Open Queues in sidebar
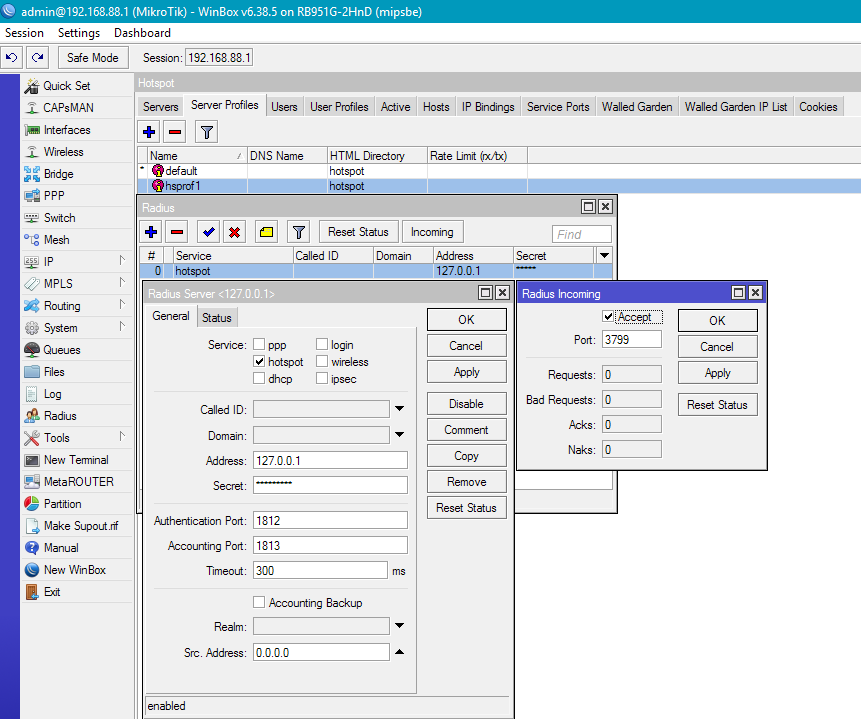The width and height of the screenshot is (861, 719). [x=62, y=349]
